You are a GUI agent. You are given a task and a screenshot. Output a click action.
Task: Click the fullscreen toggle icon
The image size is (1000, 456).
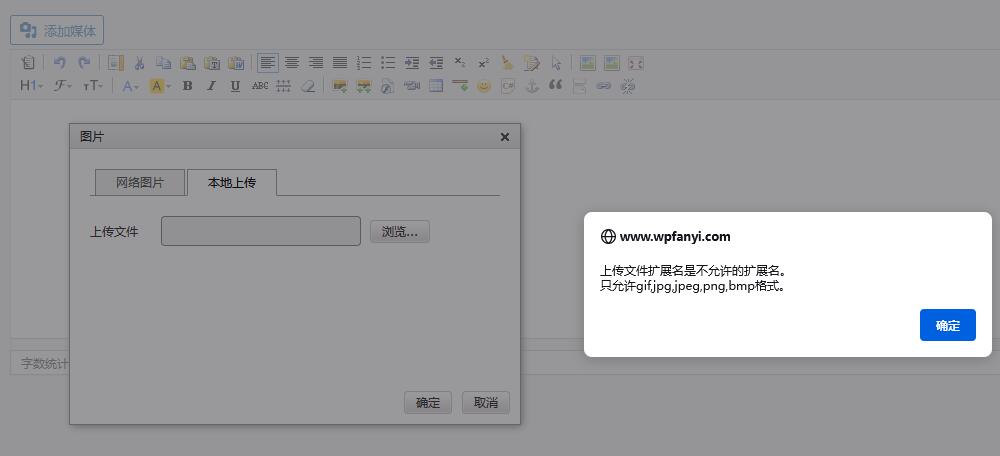pos(635,63)
